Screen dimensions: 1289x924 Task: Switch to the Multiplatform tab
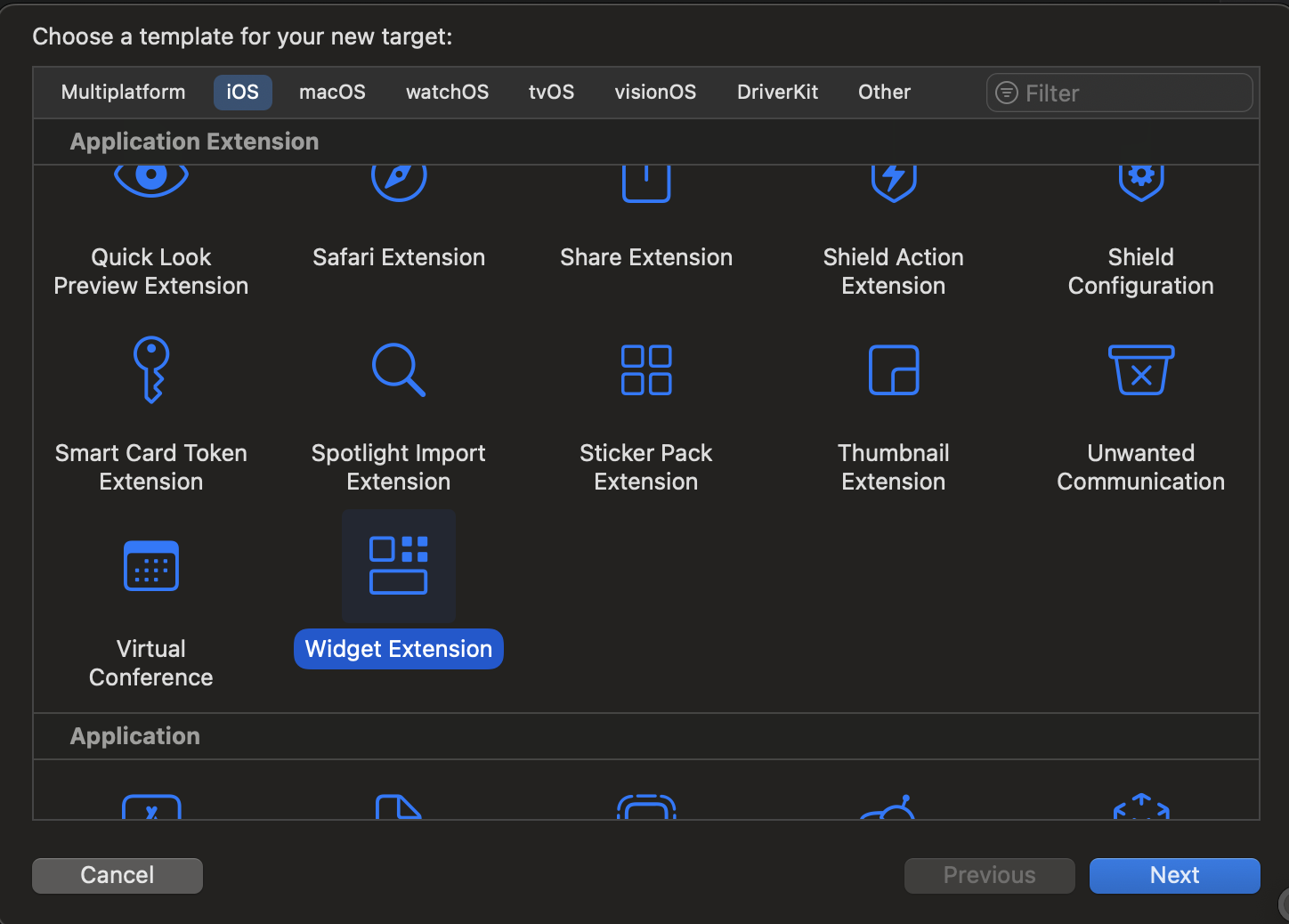click(x=123, y=92)
